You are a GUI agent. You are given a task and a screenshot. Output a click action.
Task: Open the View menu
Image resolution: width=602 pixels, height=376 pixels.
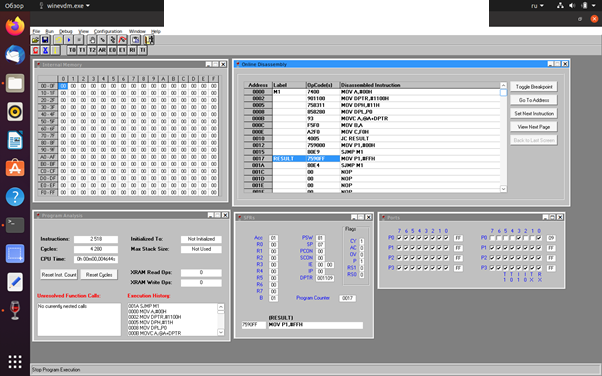(83, 31)
